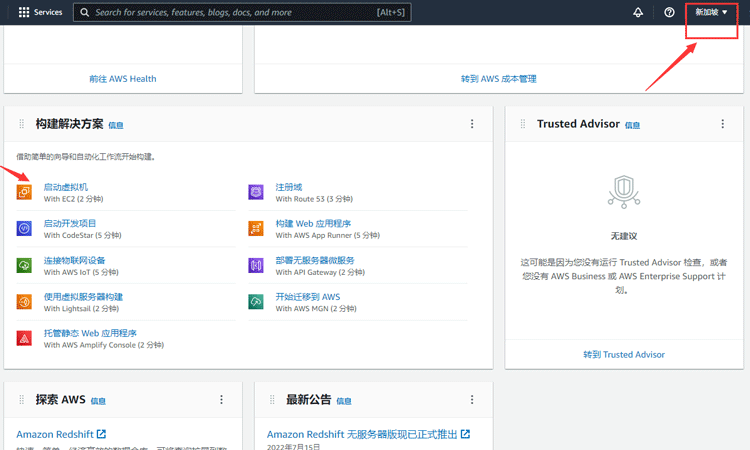This screenshot has width=750, height=450.
Task: Open 探索 AWS widget three-dot menu
Action: (221, 399)
